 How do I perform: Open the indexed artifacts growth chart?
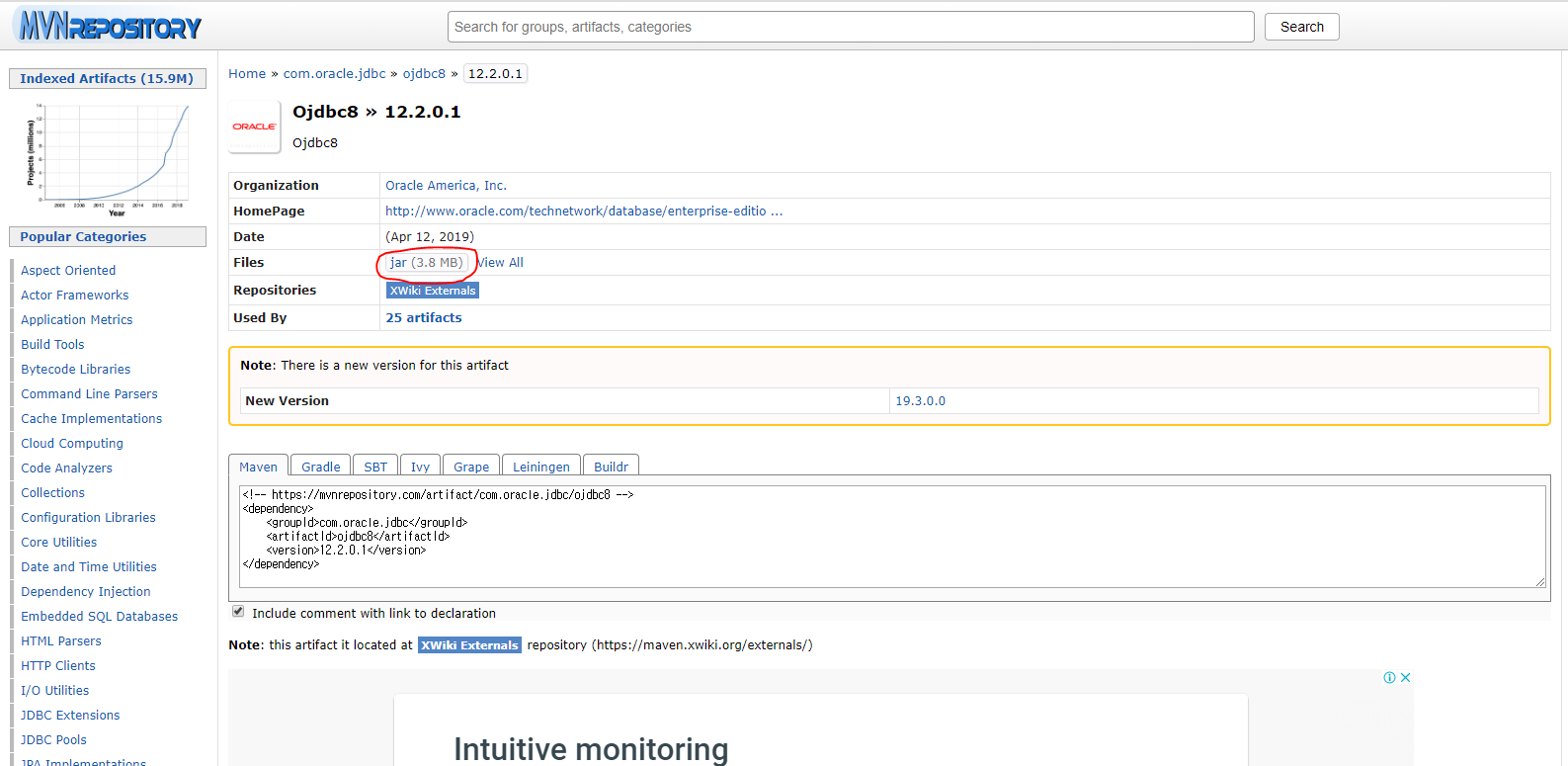point(107,159)
